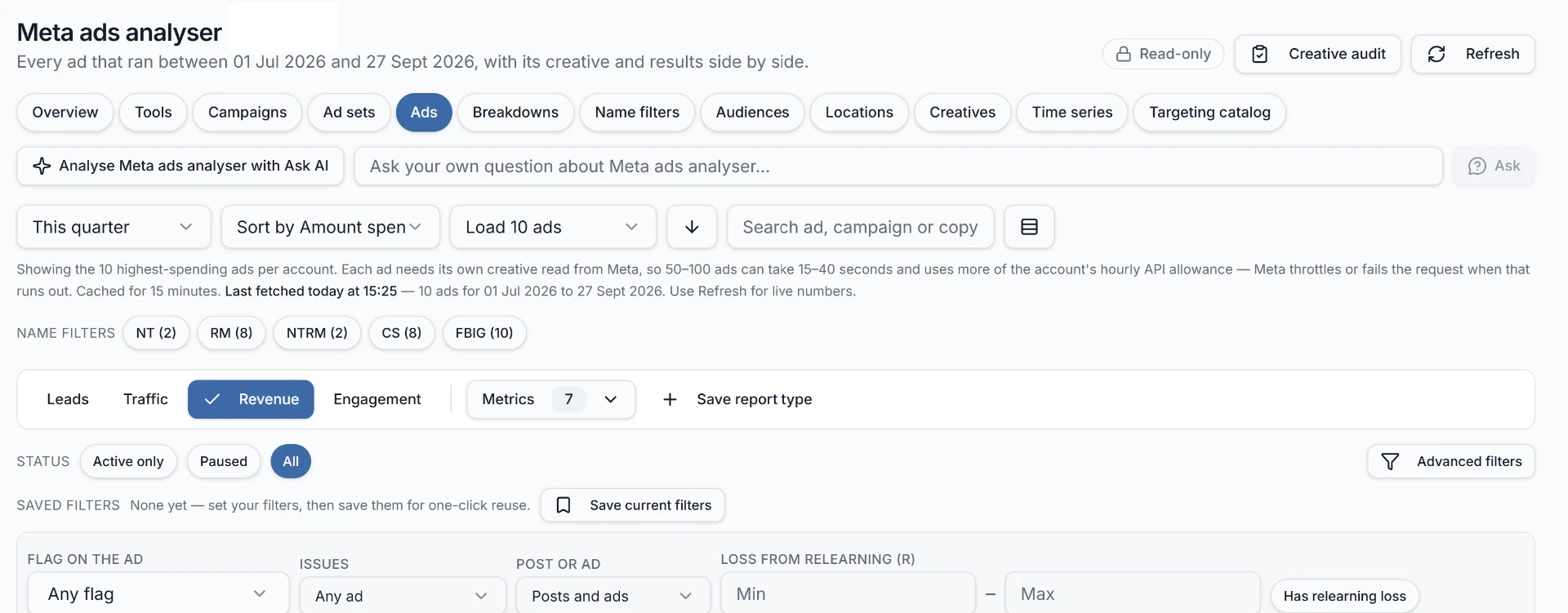
Task: Click the Search ad, campaign or copy field
Action: pyautogui.click(x=860, y=227)
